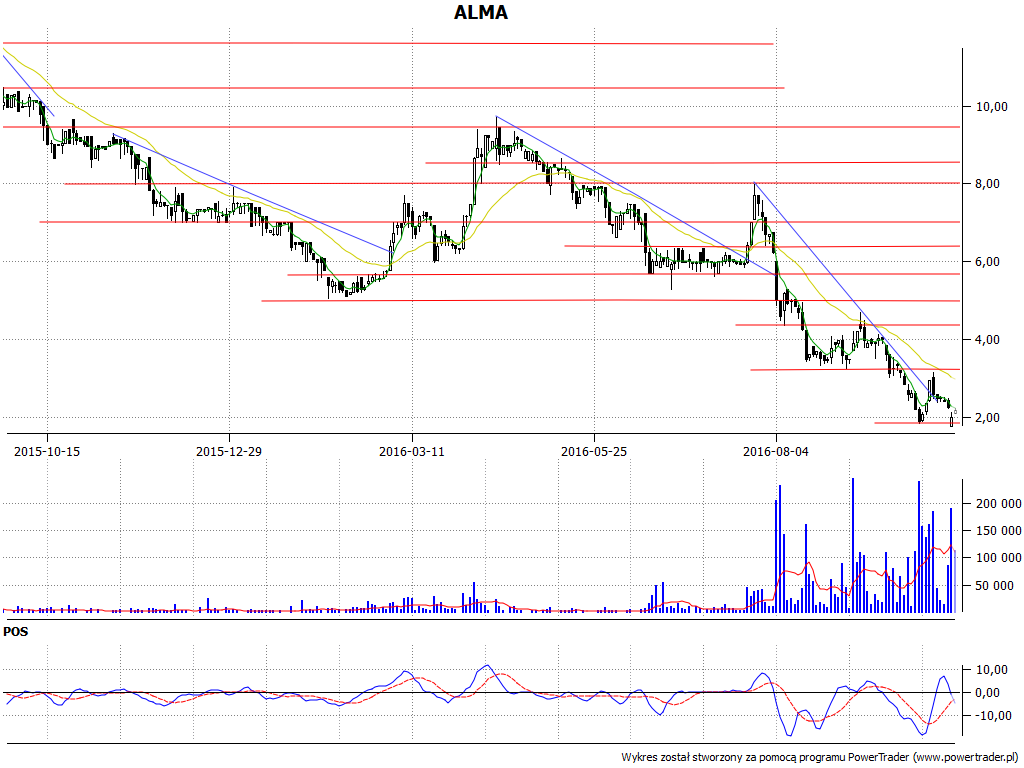The image size is (1024, 768).
Task: Click the 4,00 price axis label
Action: coord(987,340)
